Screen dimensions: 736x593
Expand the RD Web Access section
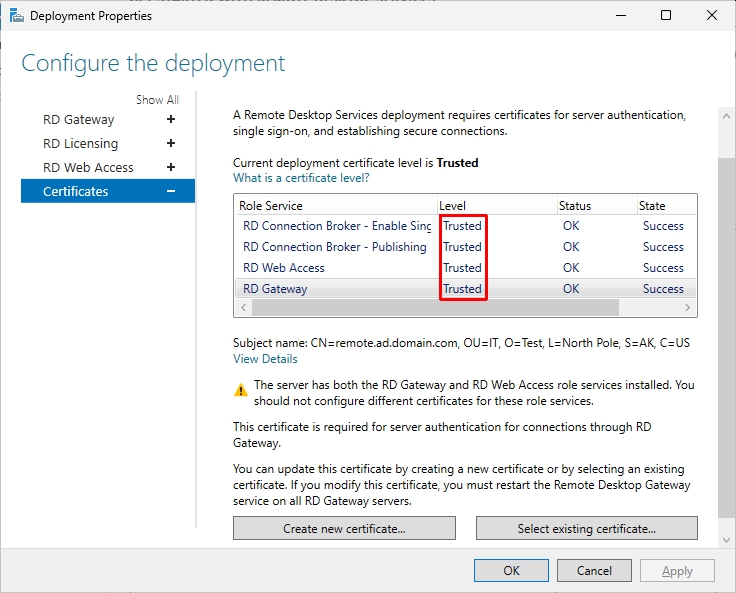(171, 168)
